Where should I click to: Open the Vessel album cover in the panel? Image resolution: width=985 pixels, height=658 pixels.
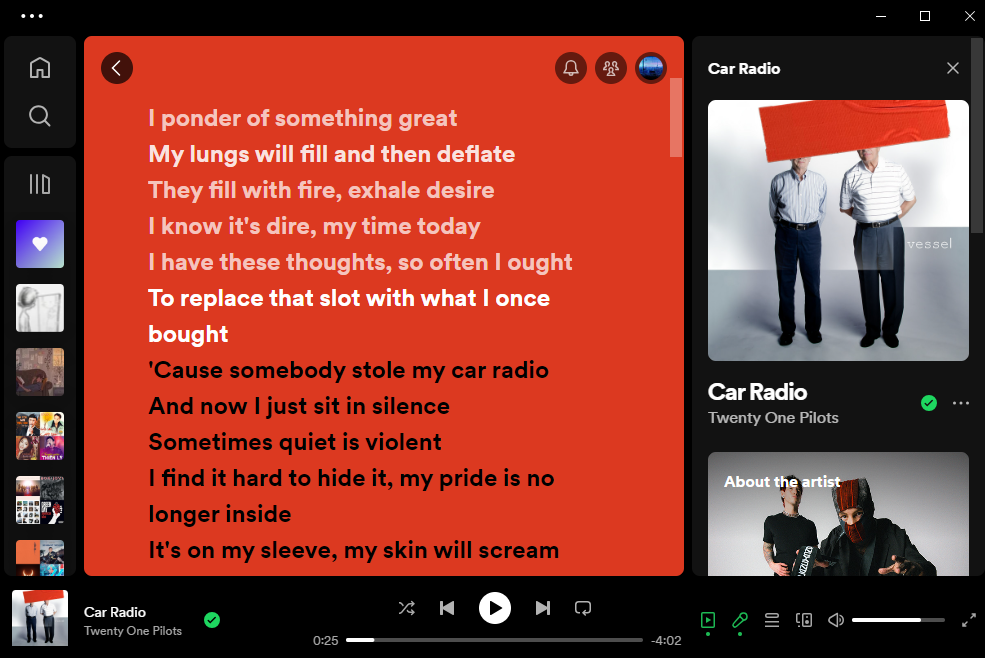click(838, 230)
